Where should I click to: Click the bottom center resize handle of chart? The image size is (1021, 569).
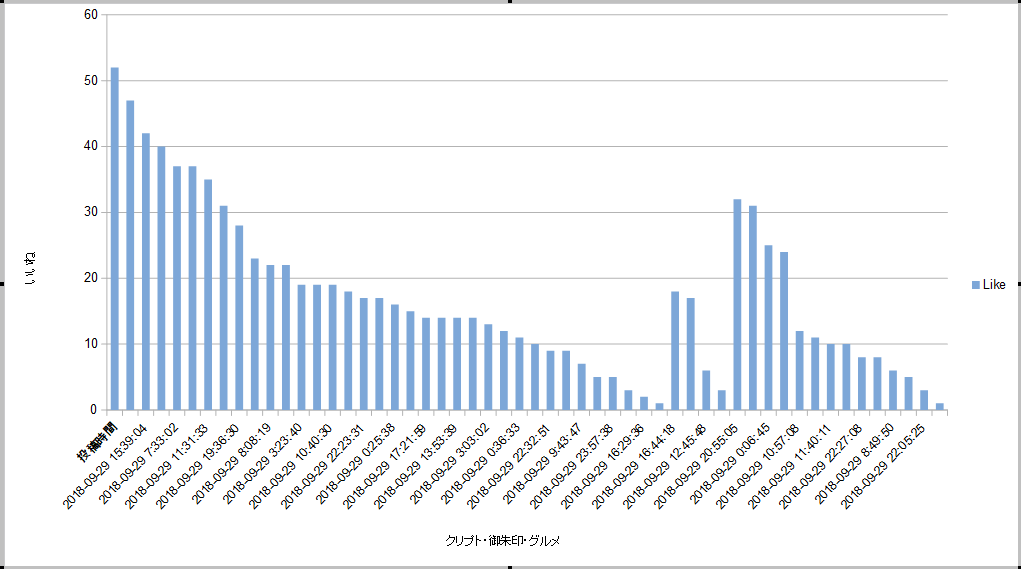tap(510, 566)
